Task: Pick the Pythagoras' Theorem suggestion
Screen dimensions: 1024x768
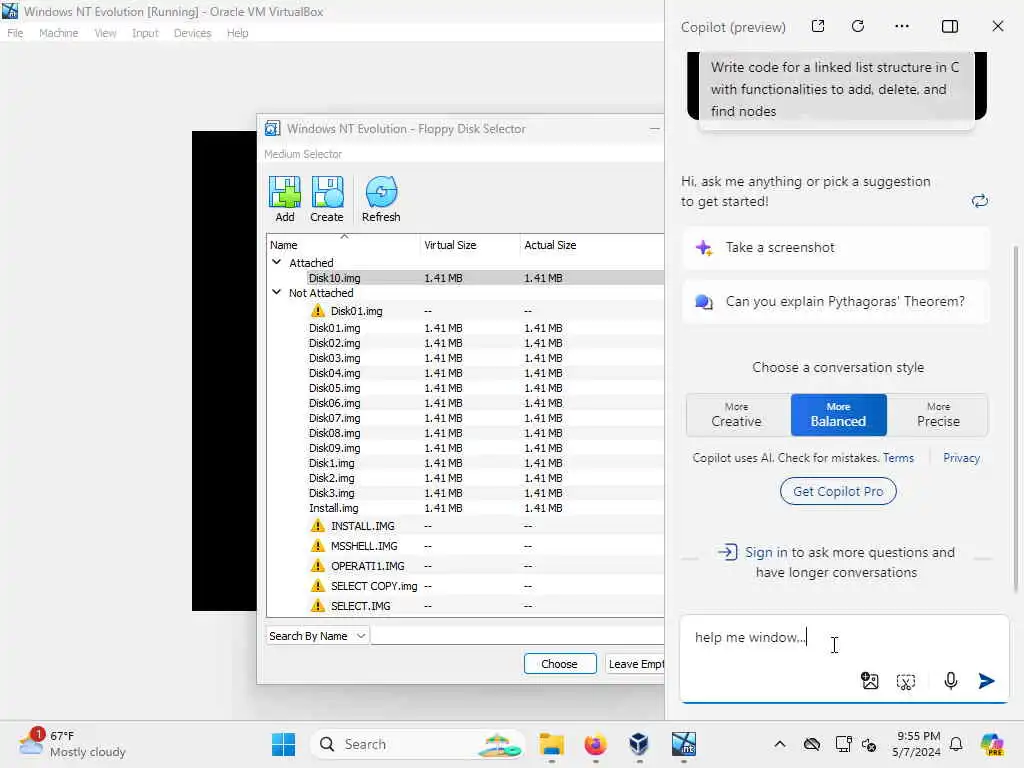Action: click(836, 302)
